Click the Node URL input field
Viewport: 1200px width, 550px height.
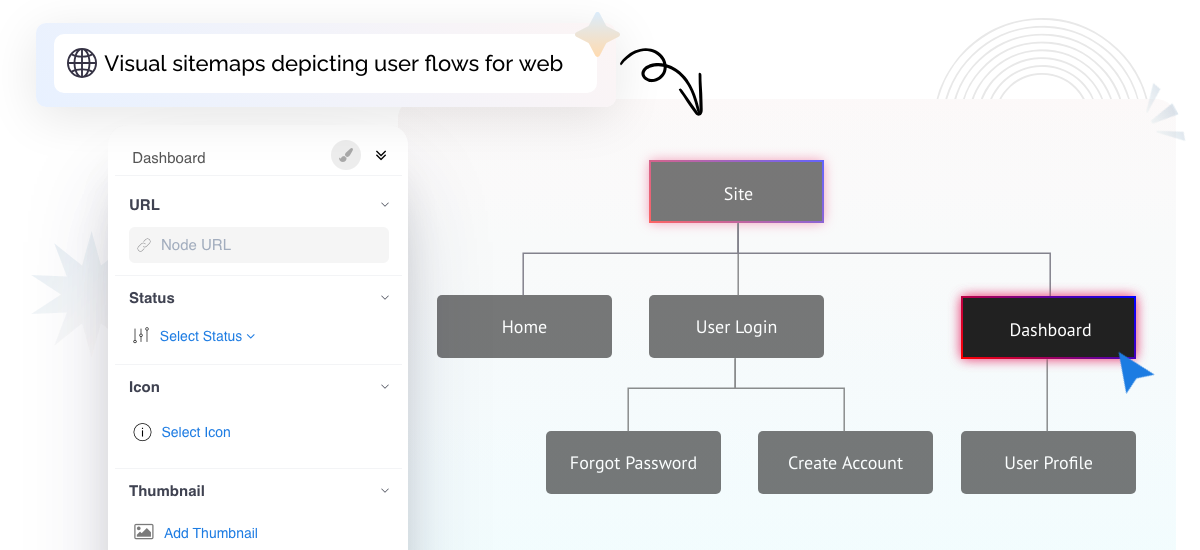coord(259,245)
